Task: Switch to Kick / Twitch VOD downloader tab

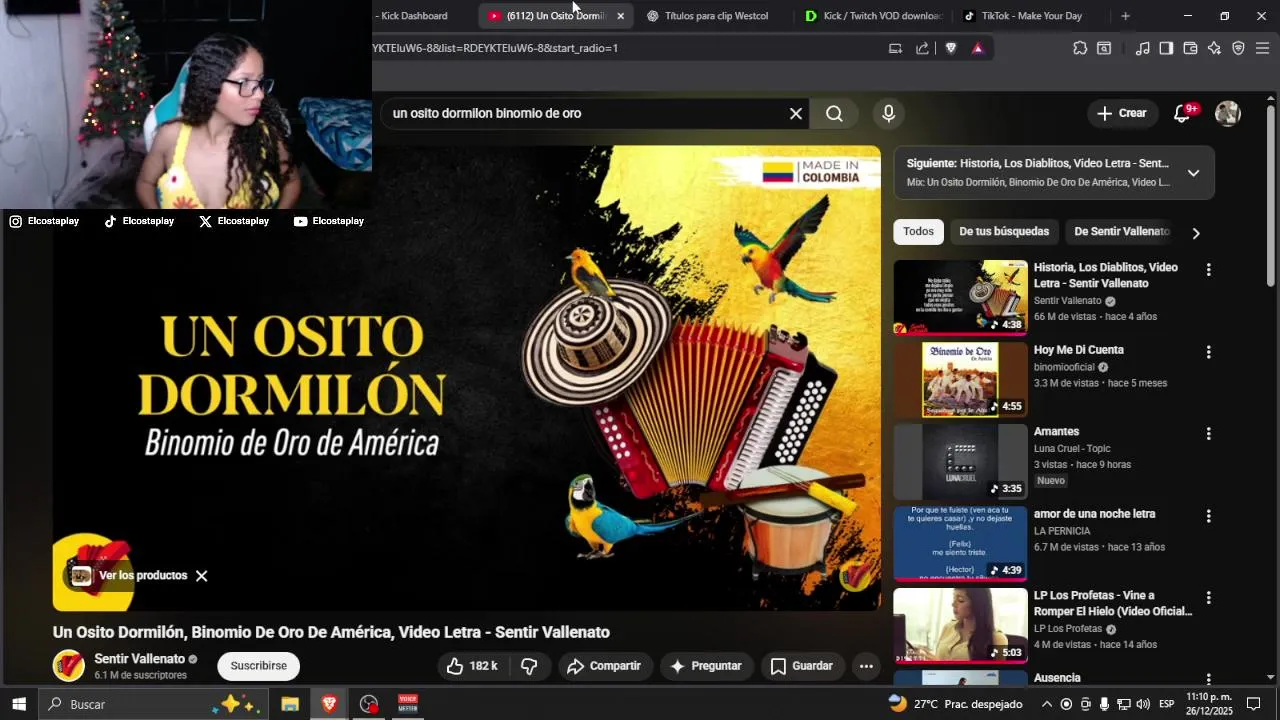Action: [873, 16]
